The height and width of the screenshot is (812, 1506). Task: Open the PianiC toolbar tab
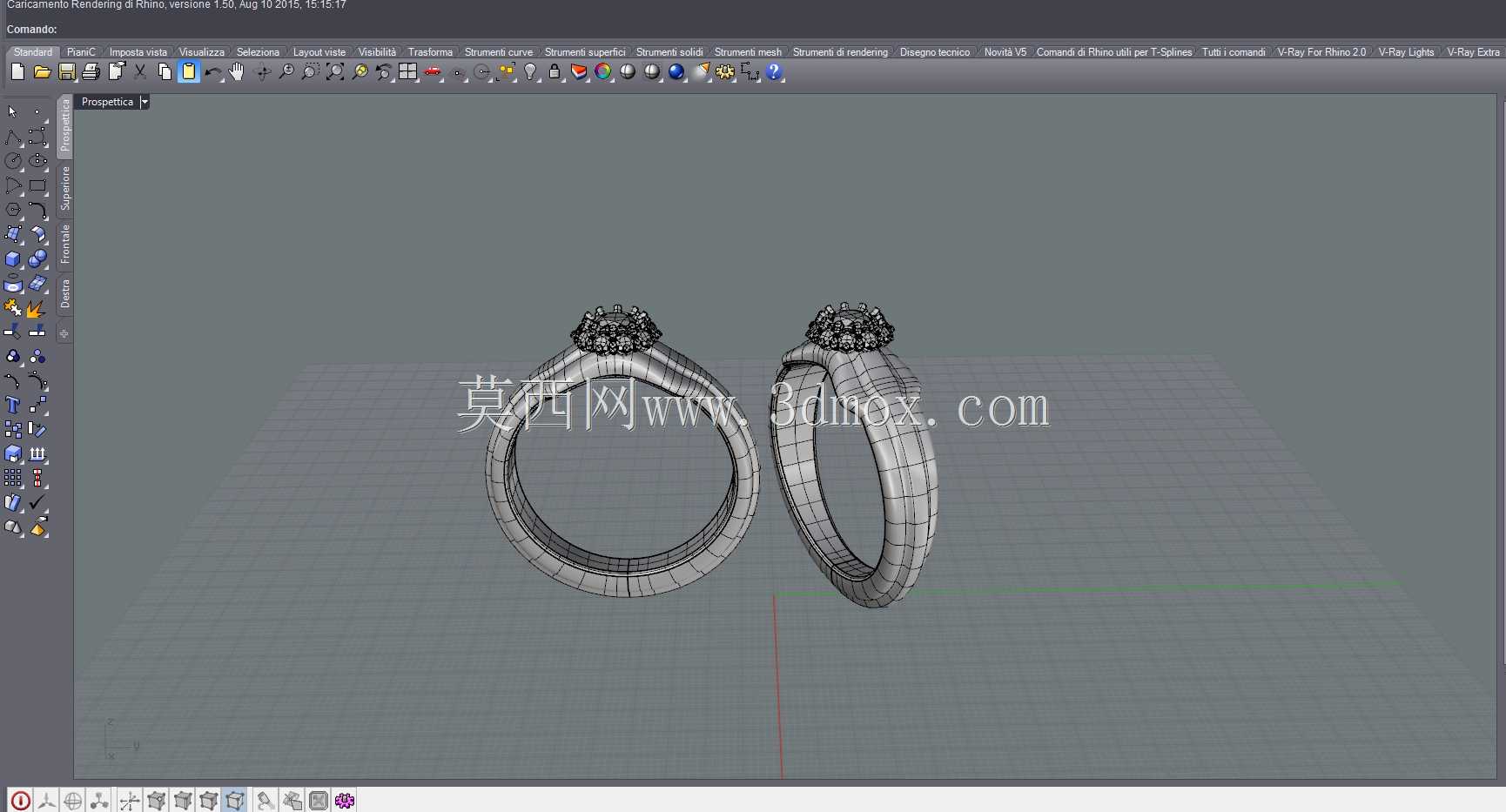tap(81, 52)
